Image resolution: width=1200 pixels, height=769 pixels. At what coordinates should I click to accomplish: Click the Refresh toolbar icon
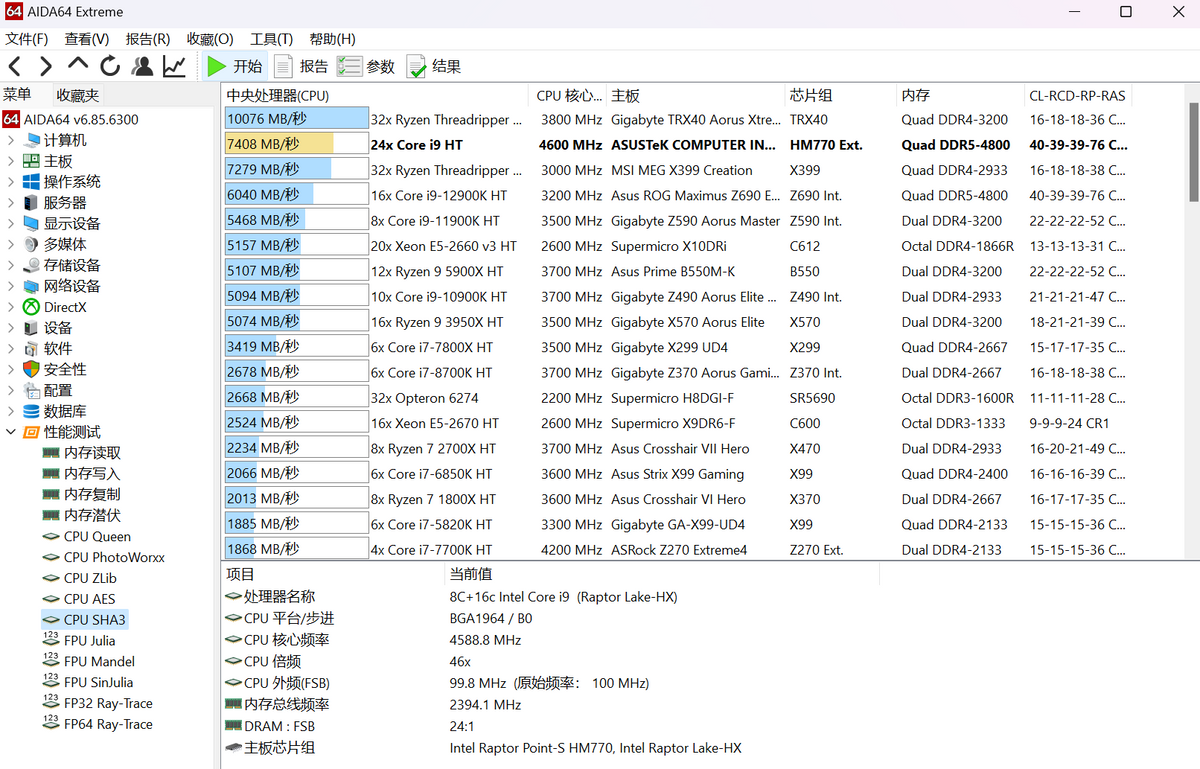click(x=110, y=67)
